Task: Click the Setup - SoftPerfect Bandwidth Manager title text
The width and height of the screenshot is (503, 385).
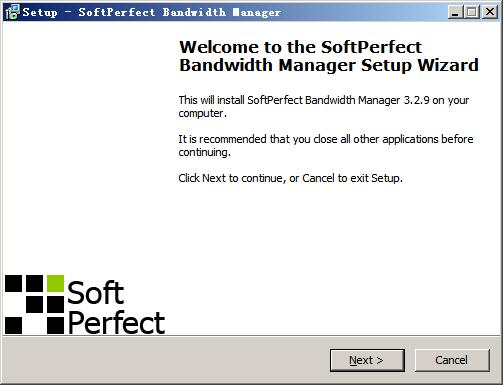Action: (152, 12)
